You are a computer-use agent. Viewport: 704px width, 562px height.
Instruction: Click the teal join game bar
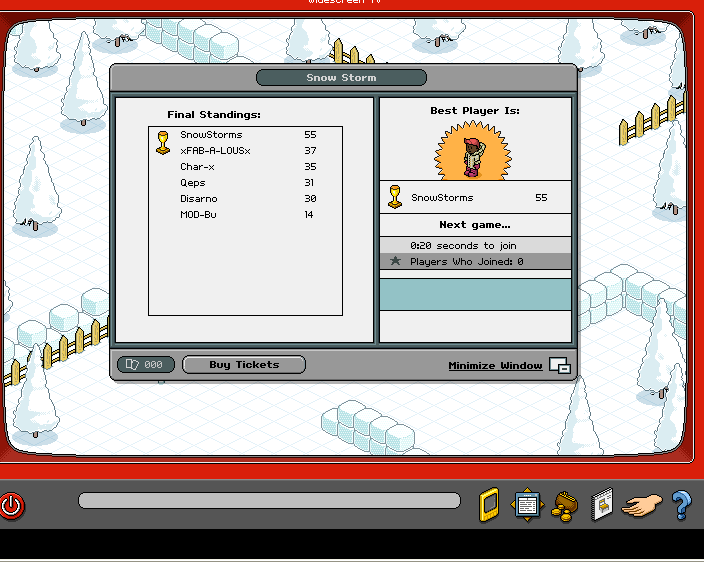475,294
